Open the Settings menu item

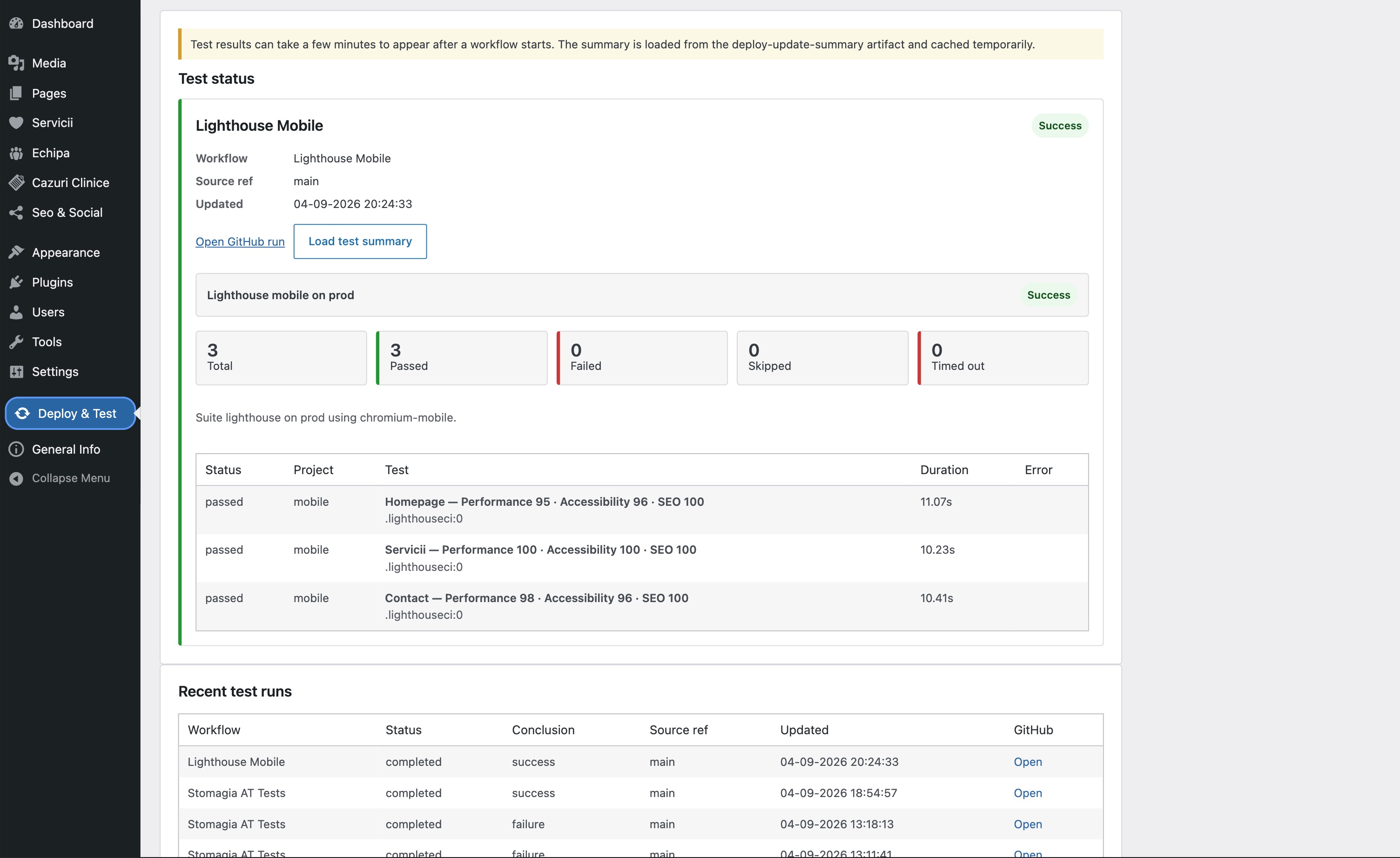[70, 371]
